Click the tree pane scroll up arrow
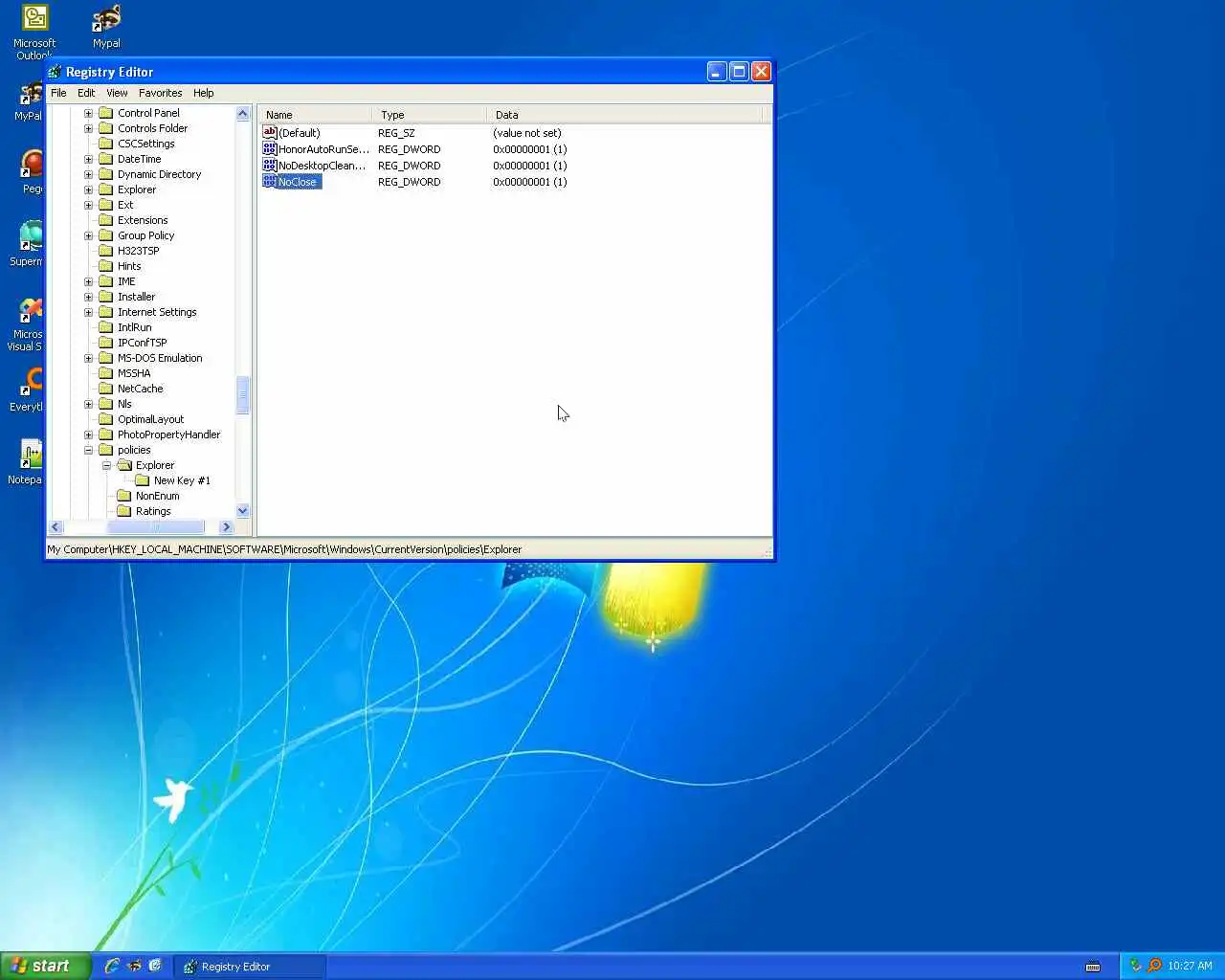The height and width of the screenshot is (980, 1225). click(x=242, y=113)
